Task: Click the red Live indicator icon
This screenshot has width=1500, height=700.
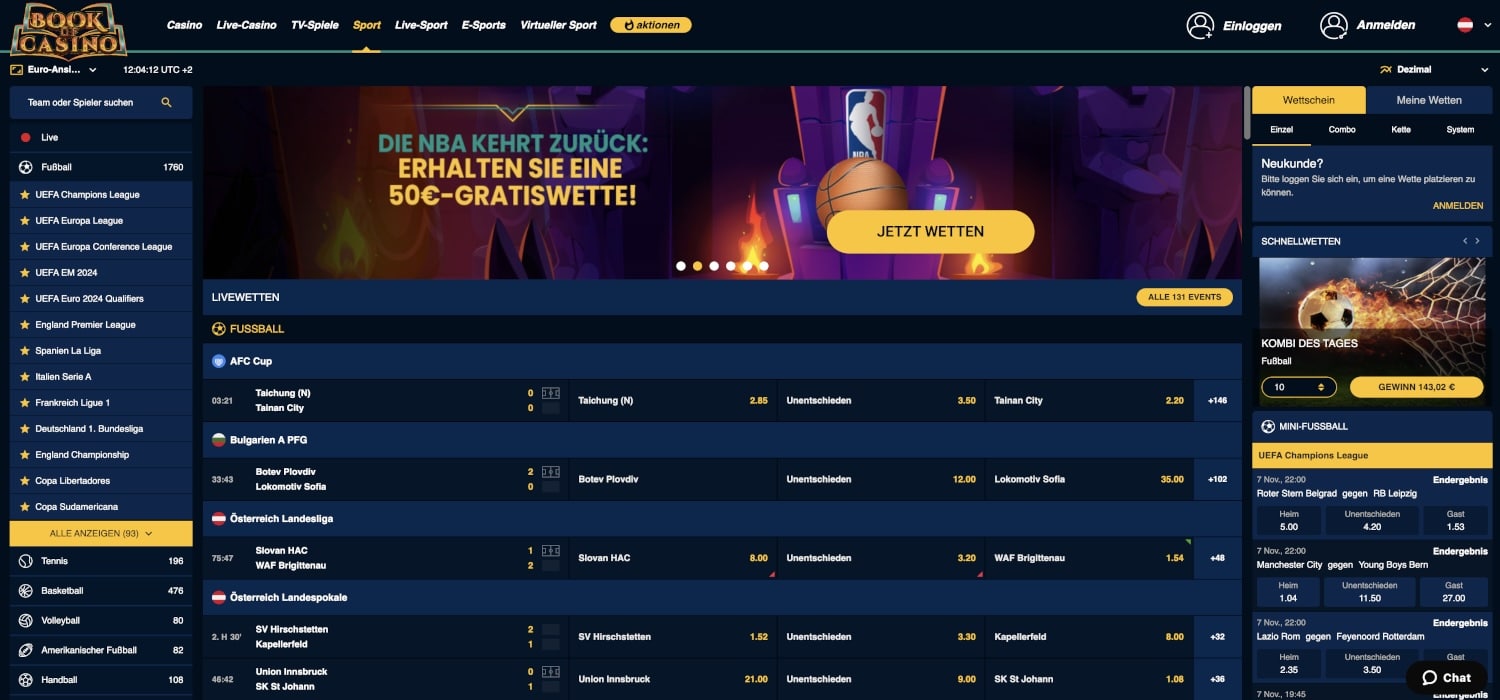Action: (x=25, y=137)
